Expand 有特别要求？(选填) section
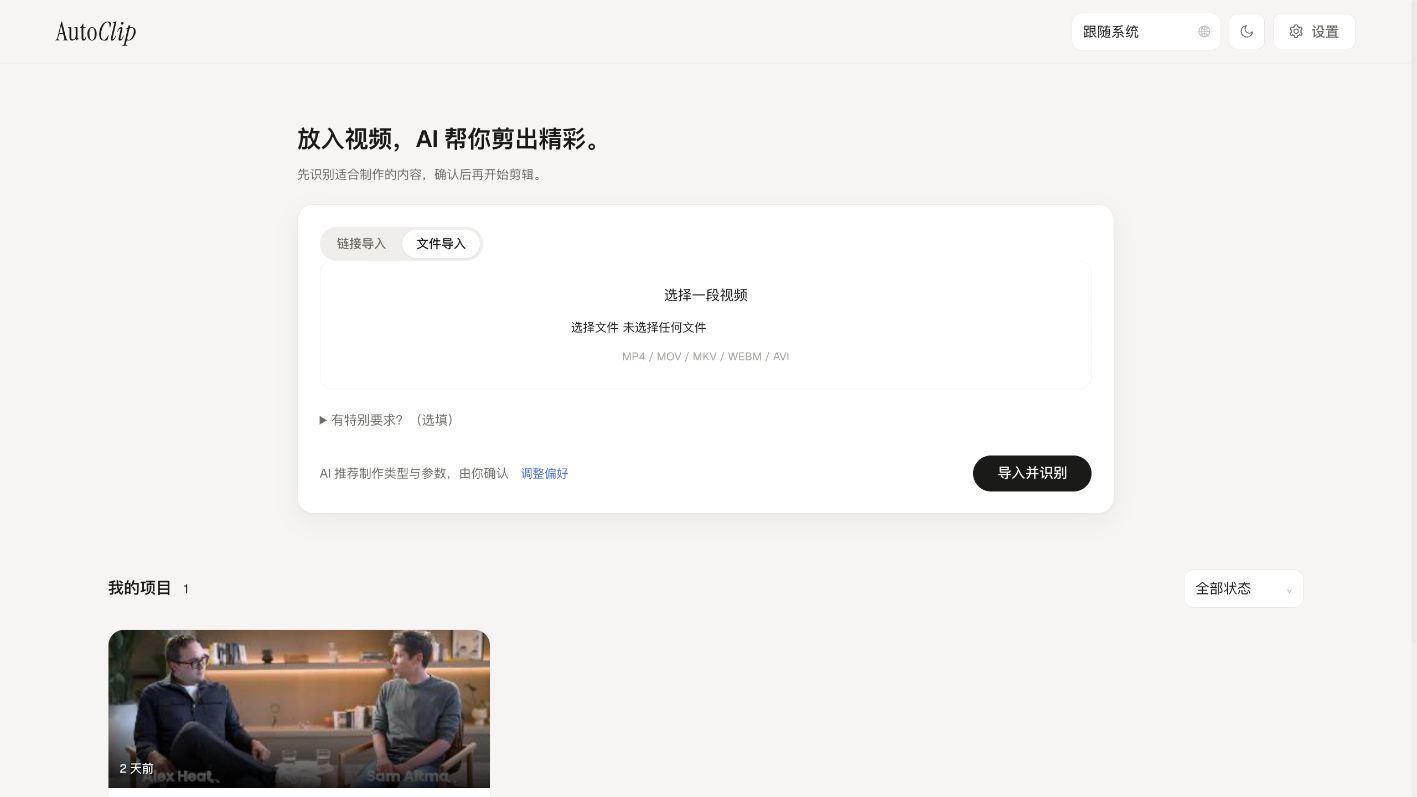Screen dimensions: 1417x797 click(x=387, y=420)
